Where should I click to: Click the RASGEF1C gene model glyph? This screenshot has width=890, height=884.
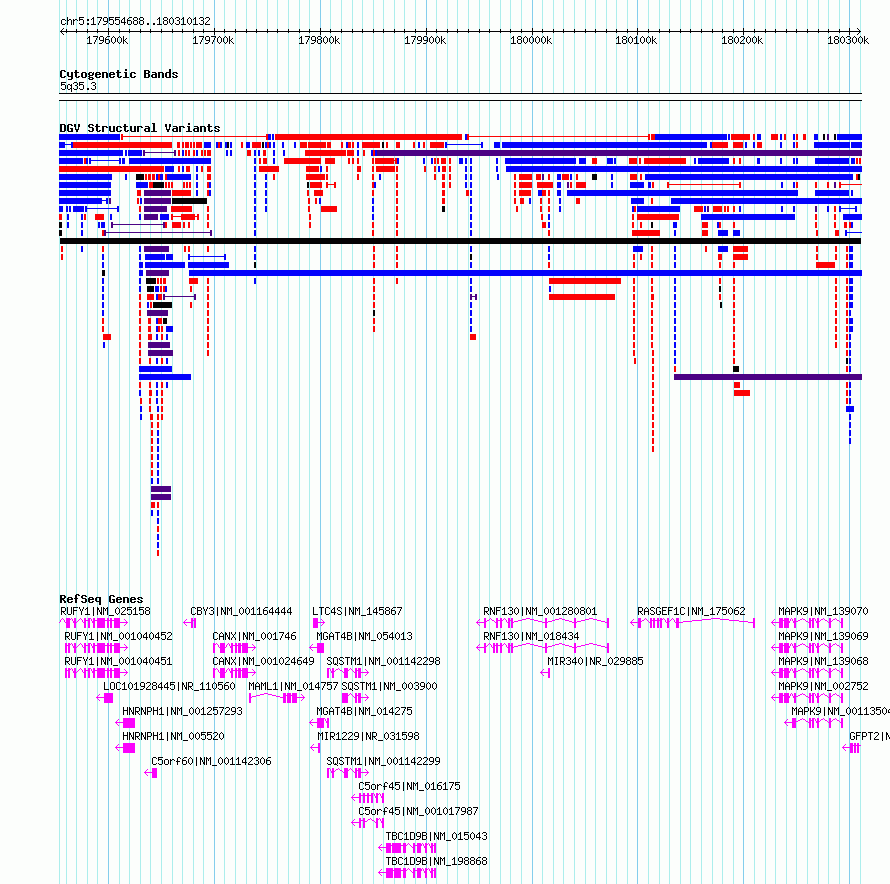pyautogui.click(x=692, y=623)
